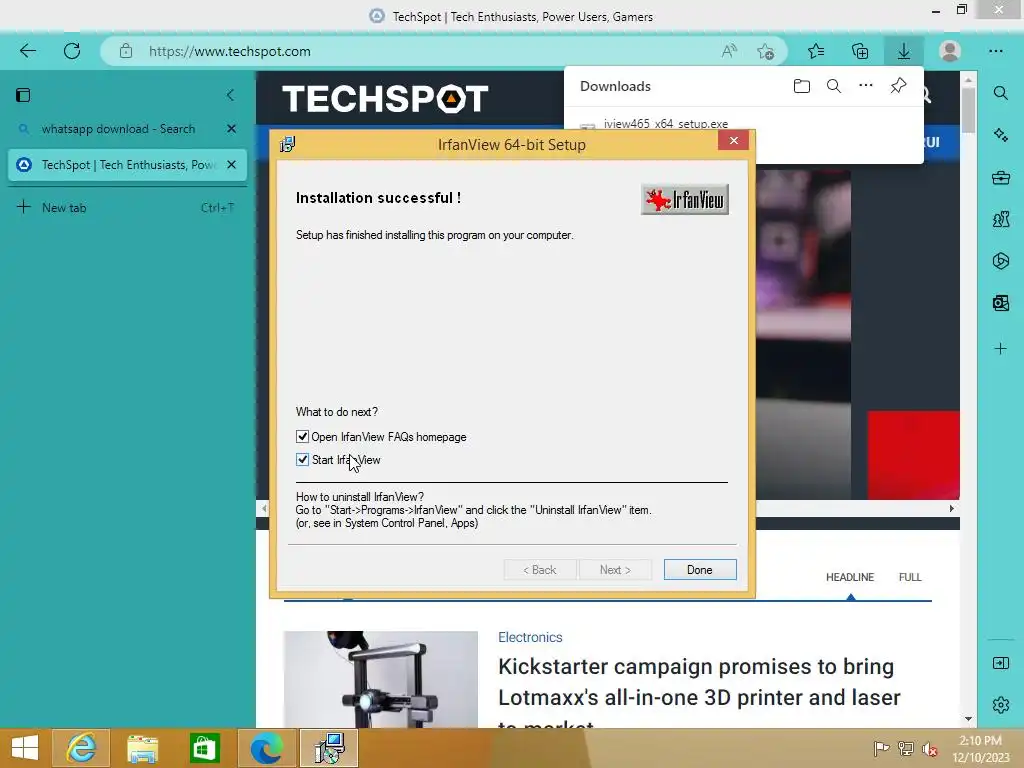Launch Internet Explorer from taskbar
Image resolution: width=1024 pixels, height=768 pixels.
coord(81,748)
